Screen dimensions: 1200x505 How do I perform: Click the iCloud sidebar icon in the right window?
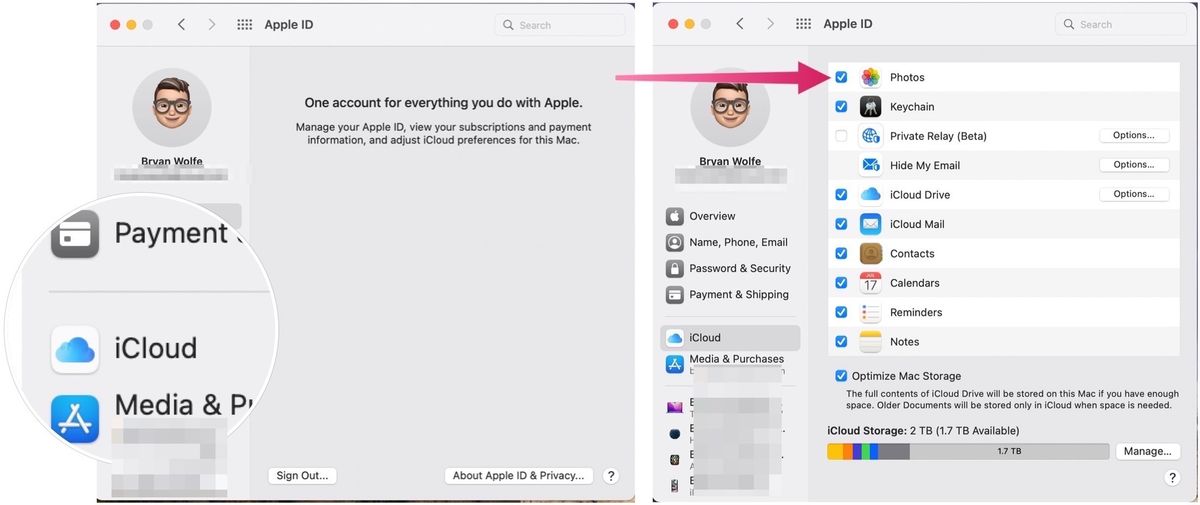click(x=675, y=338)
